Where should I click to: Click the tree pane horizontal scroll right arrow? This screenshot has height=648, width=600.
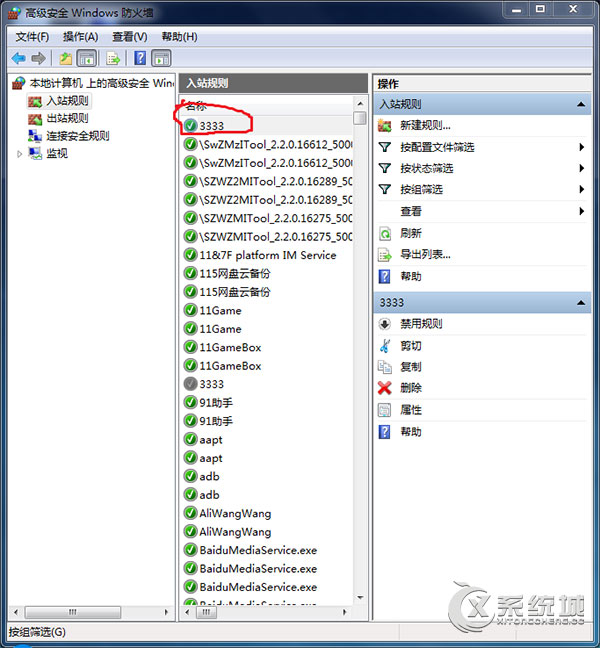click(166, 612)
